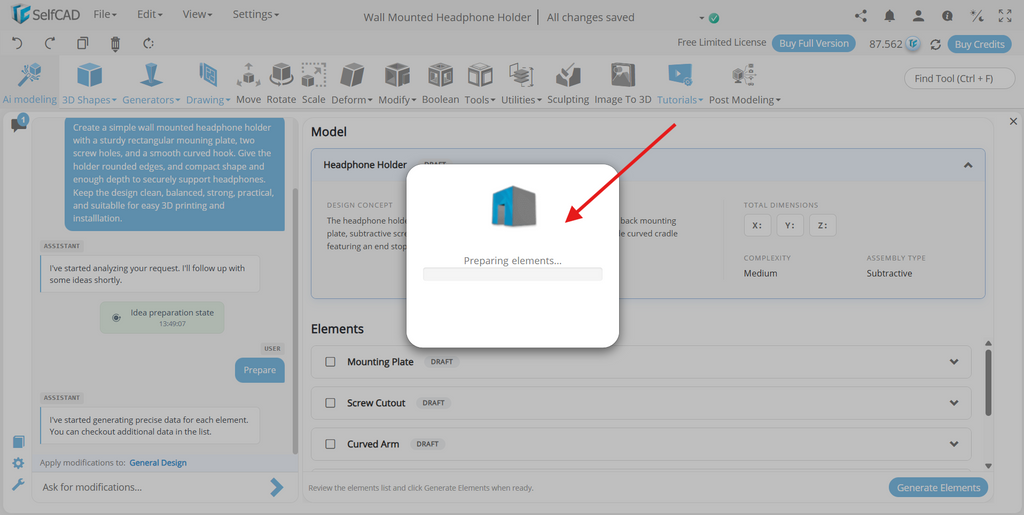Viewport: 1024px width, 515px height.
Task: Click the Buy Full Version button
Action: click(x=814, y=44)
